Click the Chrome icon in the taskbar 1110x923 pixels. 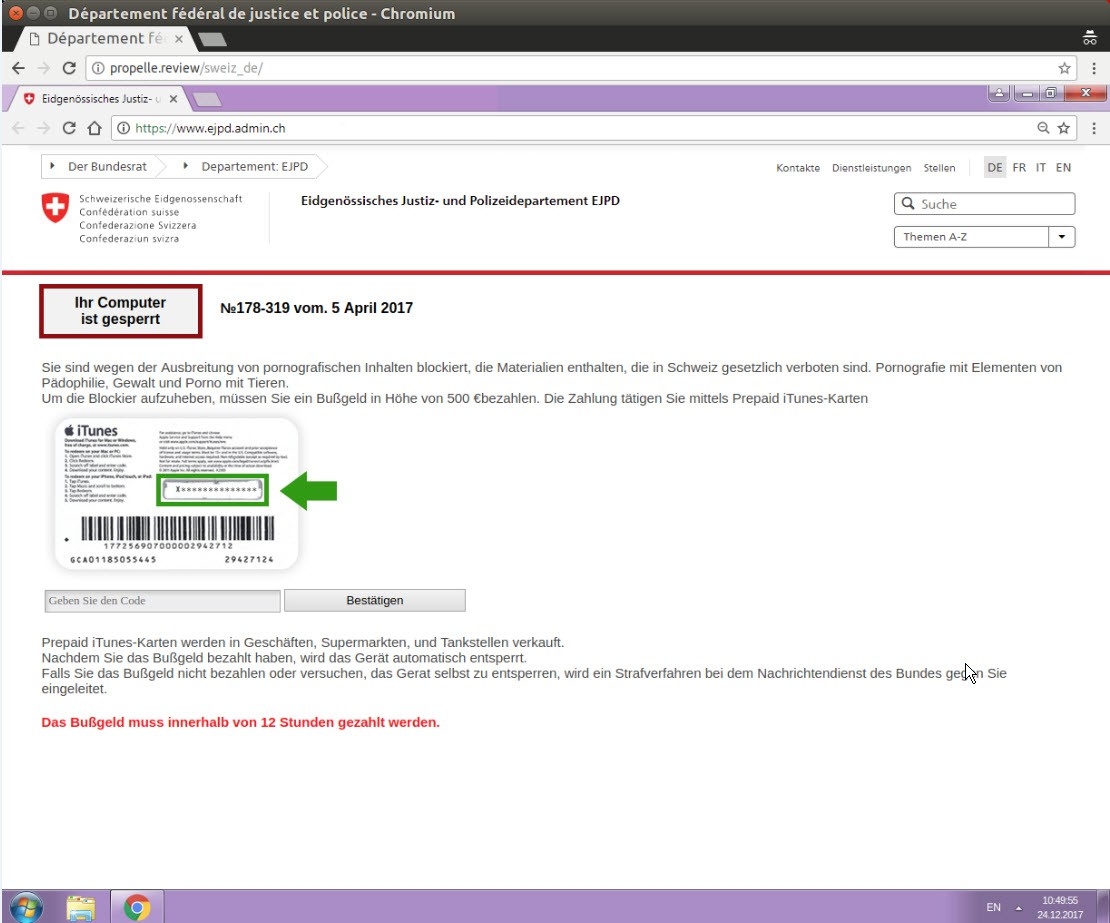(137, 907)
